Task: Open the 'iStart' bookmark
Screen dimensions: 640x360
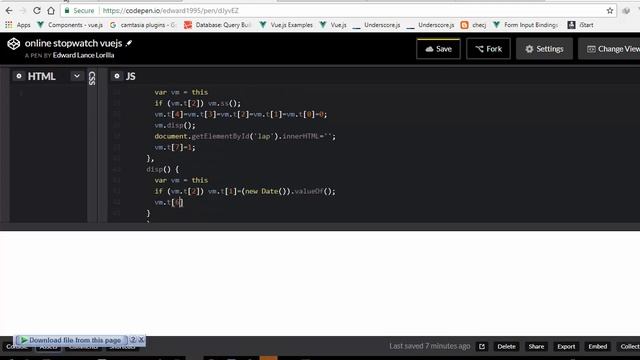Action: 580,25
